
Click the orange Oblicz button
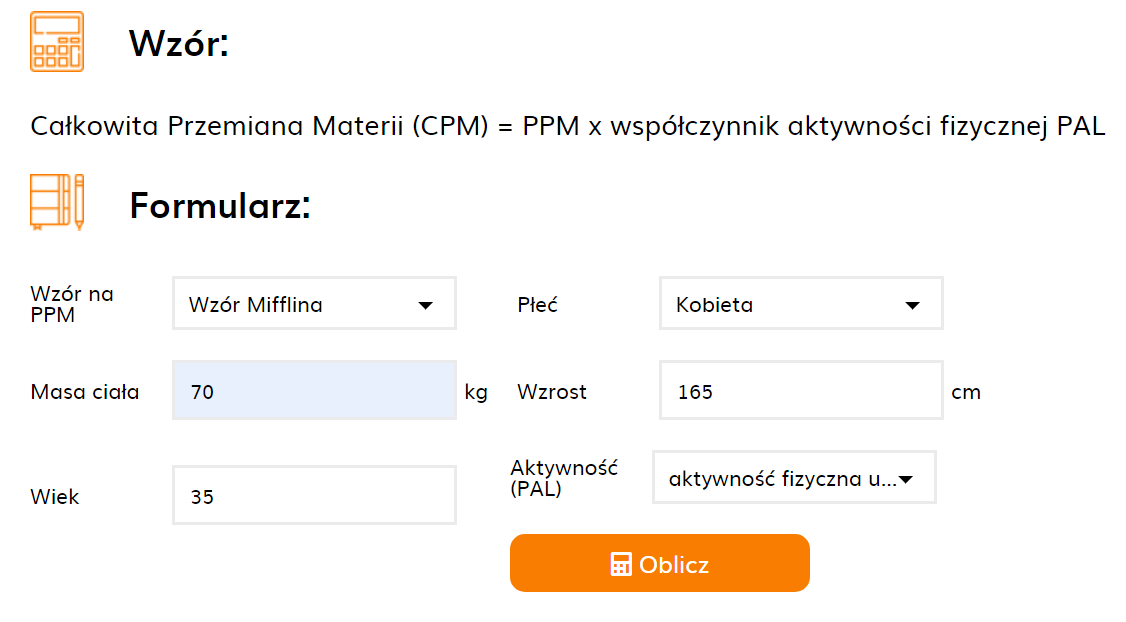659,563
